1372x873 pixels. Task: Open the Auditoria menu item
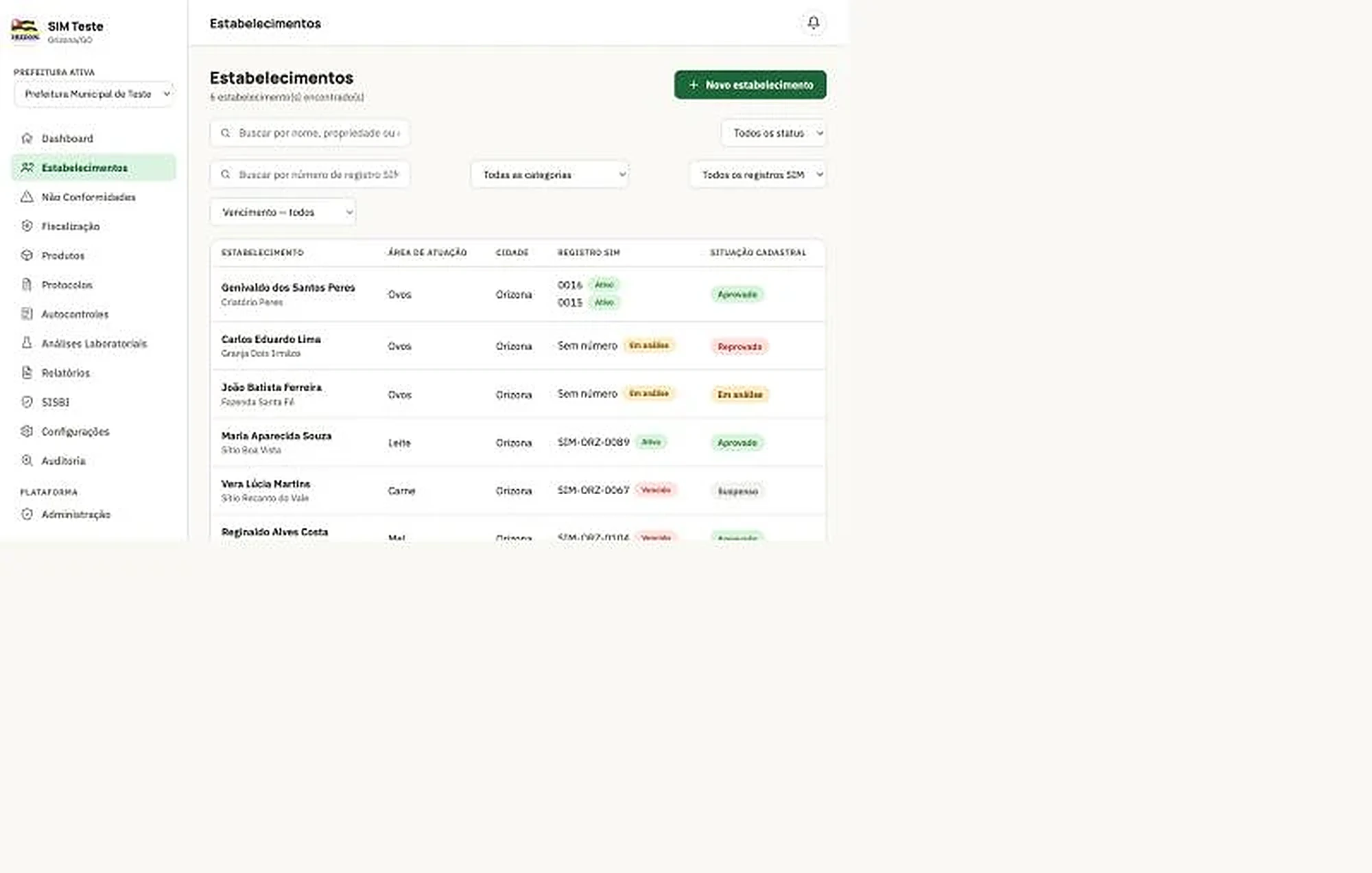93,461
